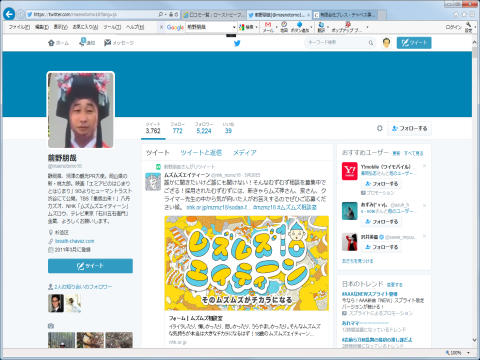Close the Google toolbar with X
This screenshot has width=480, height=360.
(x=162, y=27)
